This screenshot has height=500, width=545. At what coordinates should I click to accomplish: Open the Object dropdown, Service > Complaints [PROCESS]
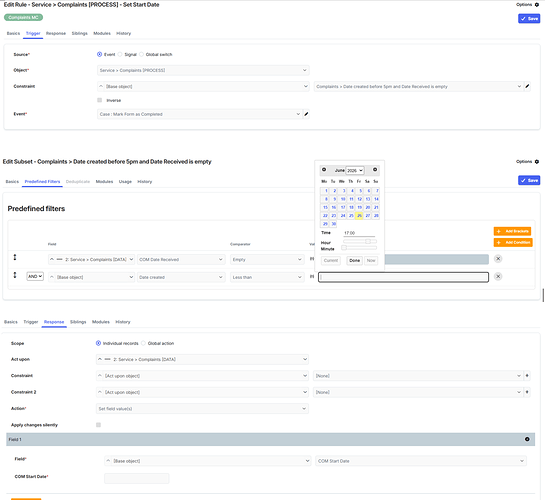coord(203,70)
